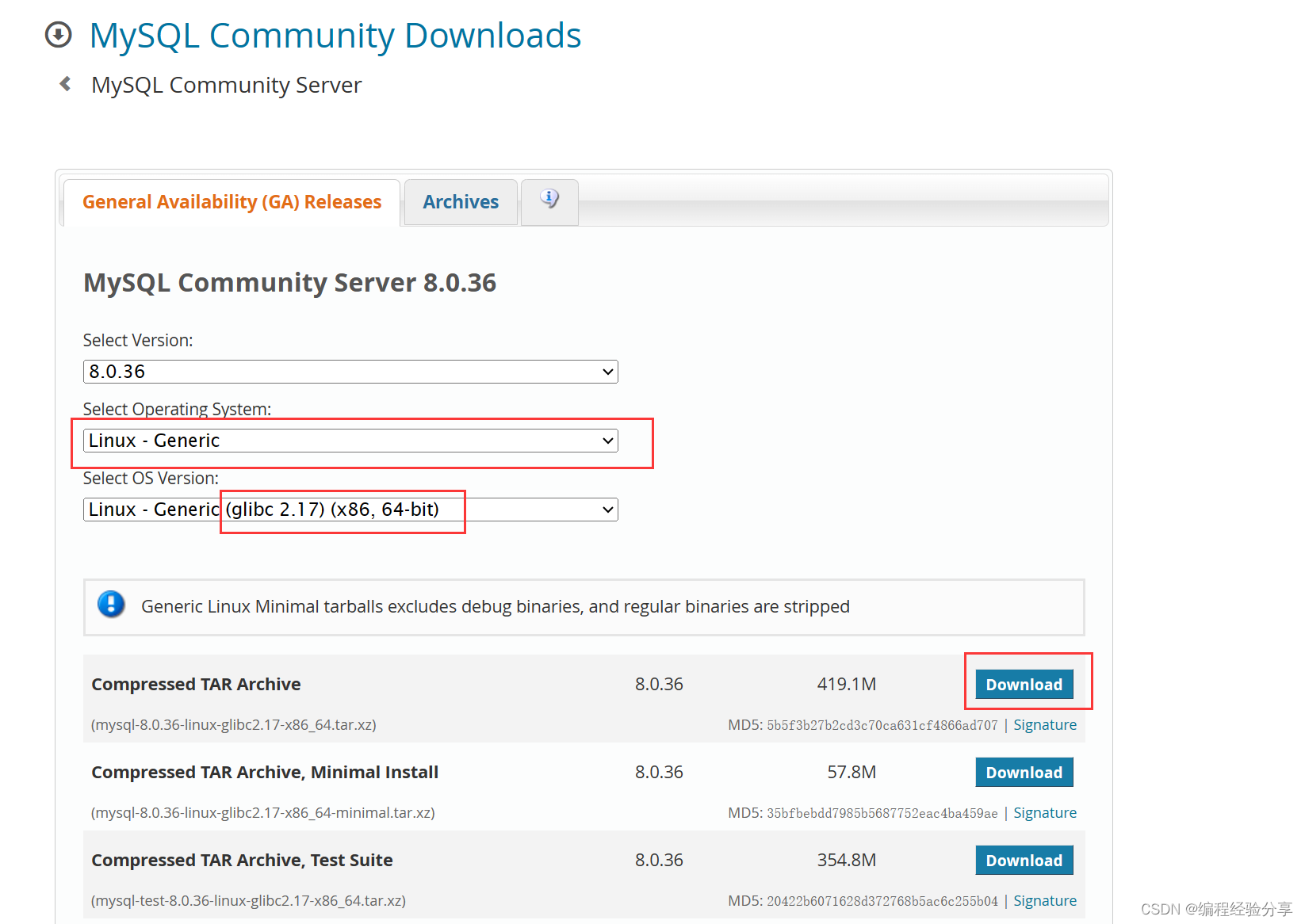Open the glibc 2.17 OS version dropdown
This screenshot has height=924, width=1305.
tap(349, 509)
